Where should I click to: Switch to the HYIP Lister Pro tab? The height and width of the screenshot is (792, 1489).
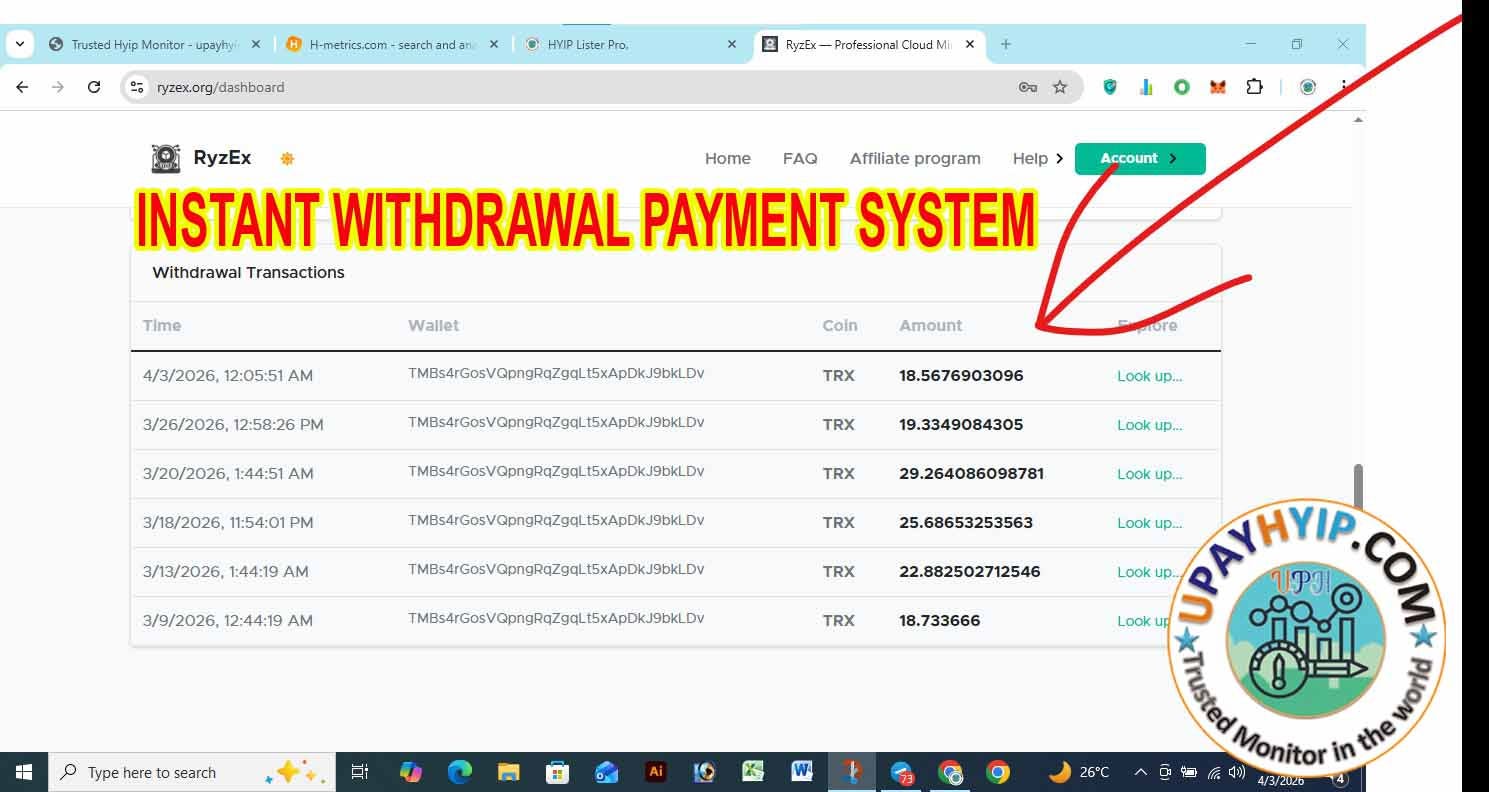[x=631, y=44]
